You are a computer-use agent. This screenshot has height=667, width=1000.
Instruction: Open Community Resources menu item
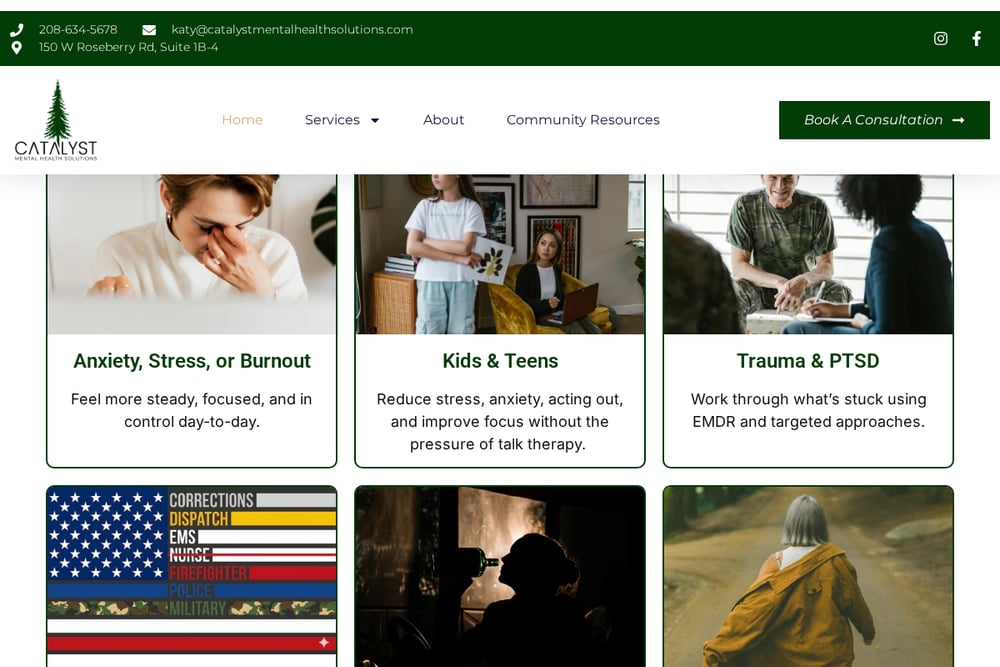point(583,120)
